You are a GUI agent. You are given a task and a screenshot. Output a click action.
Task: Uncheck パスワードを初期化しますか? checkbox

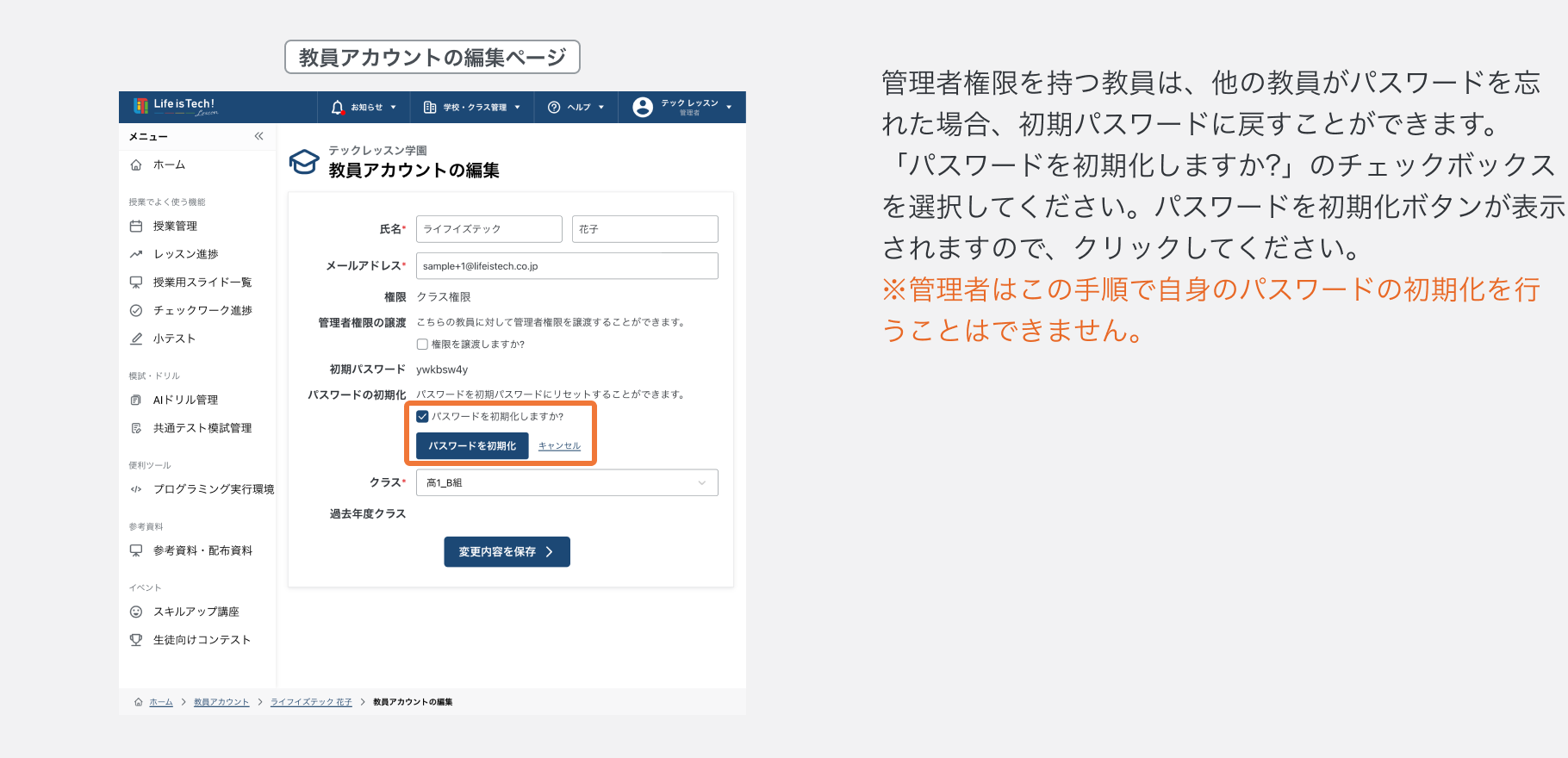tap(422, 417)
